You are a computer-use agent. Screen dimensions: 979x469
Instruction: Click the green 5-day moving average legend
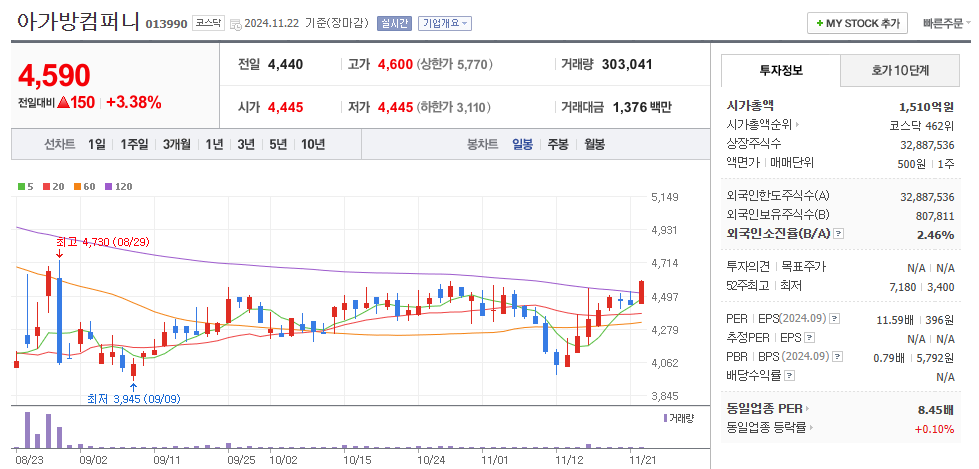click(25, 186)
